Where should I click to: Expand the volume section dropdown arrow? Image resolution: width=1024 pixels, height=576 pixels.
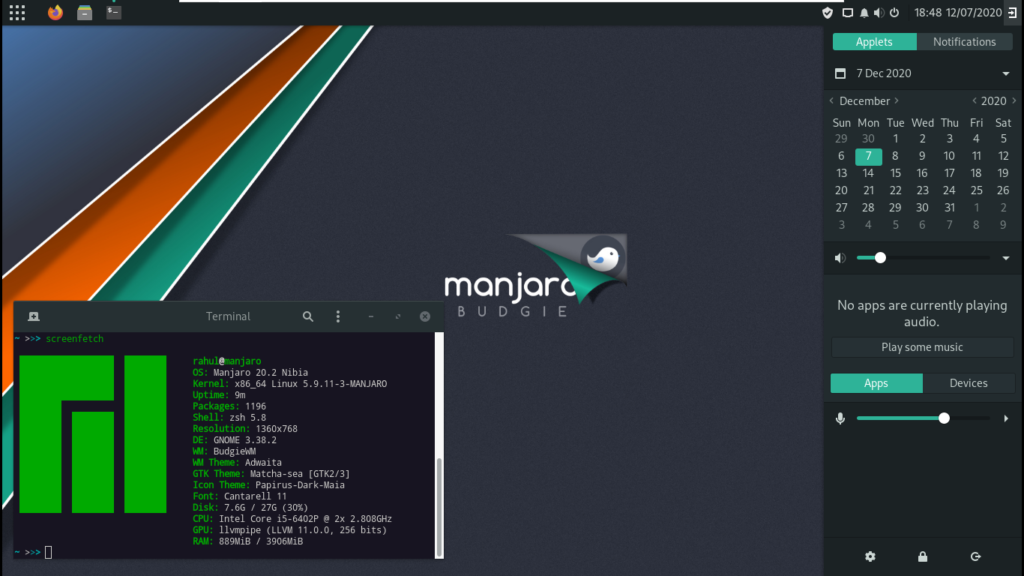(x=1006, y=258)
